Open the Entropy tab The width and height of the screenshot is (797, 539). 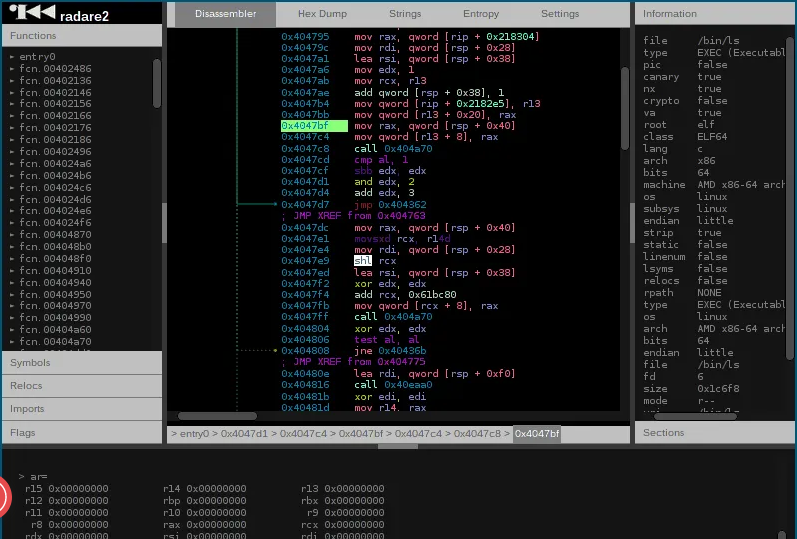481,14
